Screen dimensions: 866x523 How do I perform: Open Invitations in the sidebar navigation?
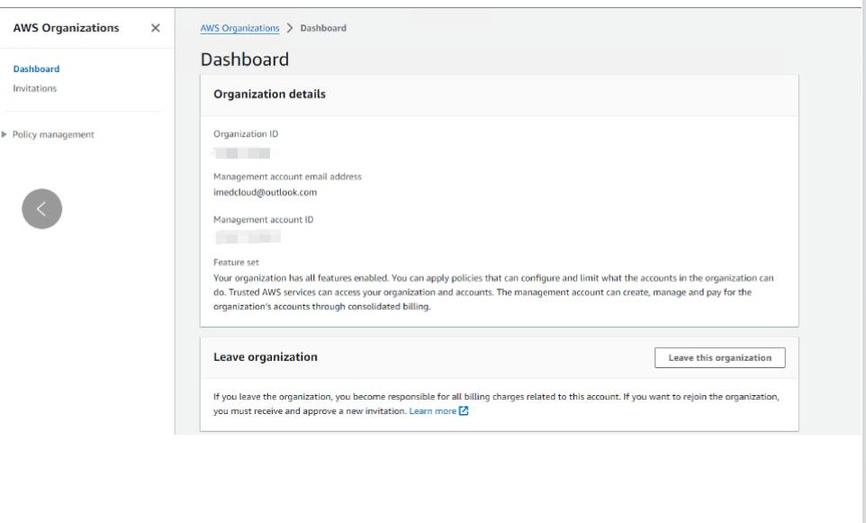[x=35, y=88]
